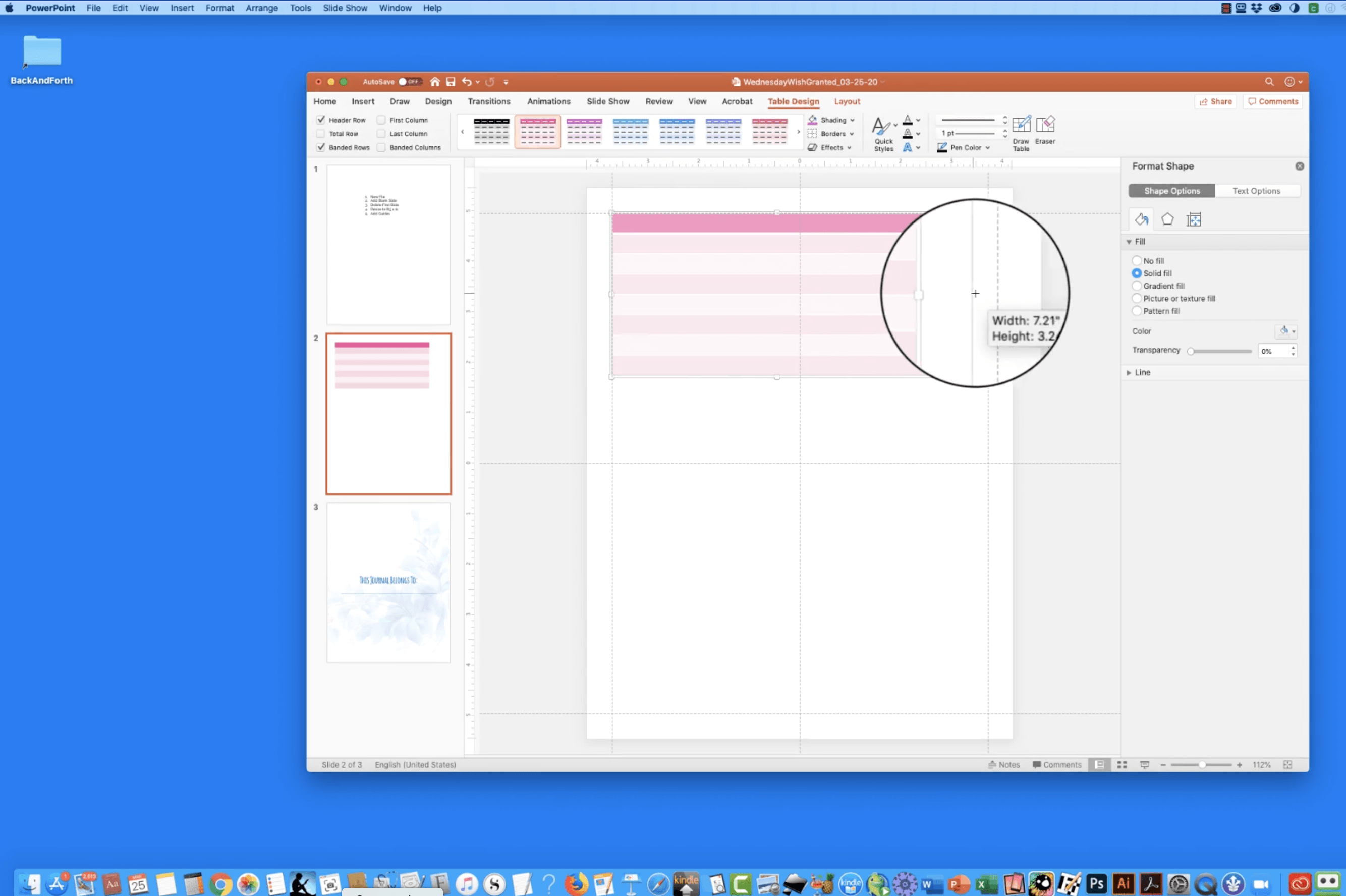Image resolution: width=1346 pixels, height=896 pixels.
Task: Open the Fill & Line tab icon
Action: tap(1142, 219)
